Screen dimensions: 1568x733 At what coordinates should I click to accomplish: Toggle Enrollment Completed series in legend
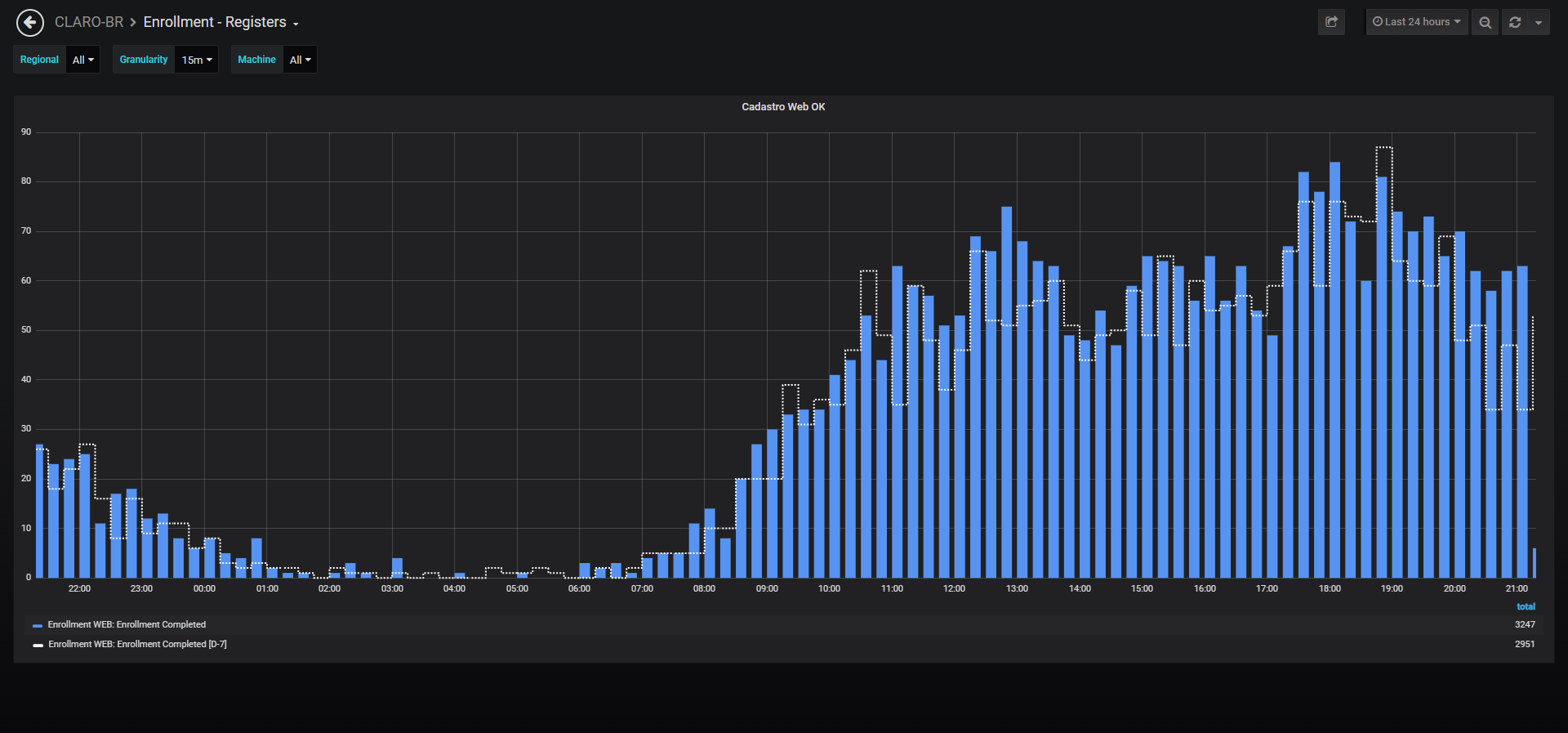(127, 624)
